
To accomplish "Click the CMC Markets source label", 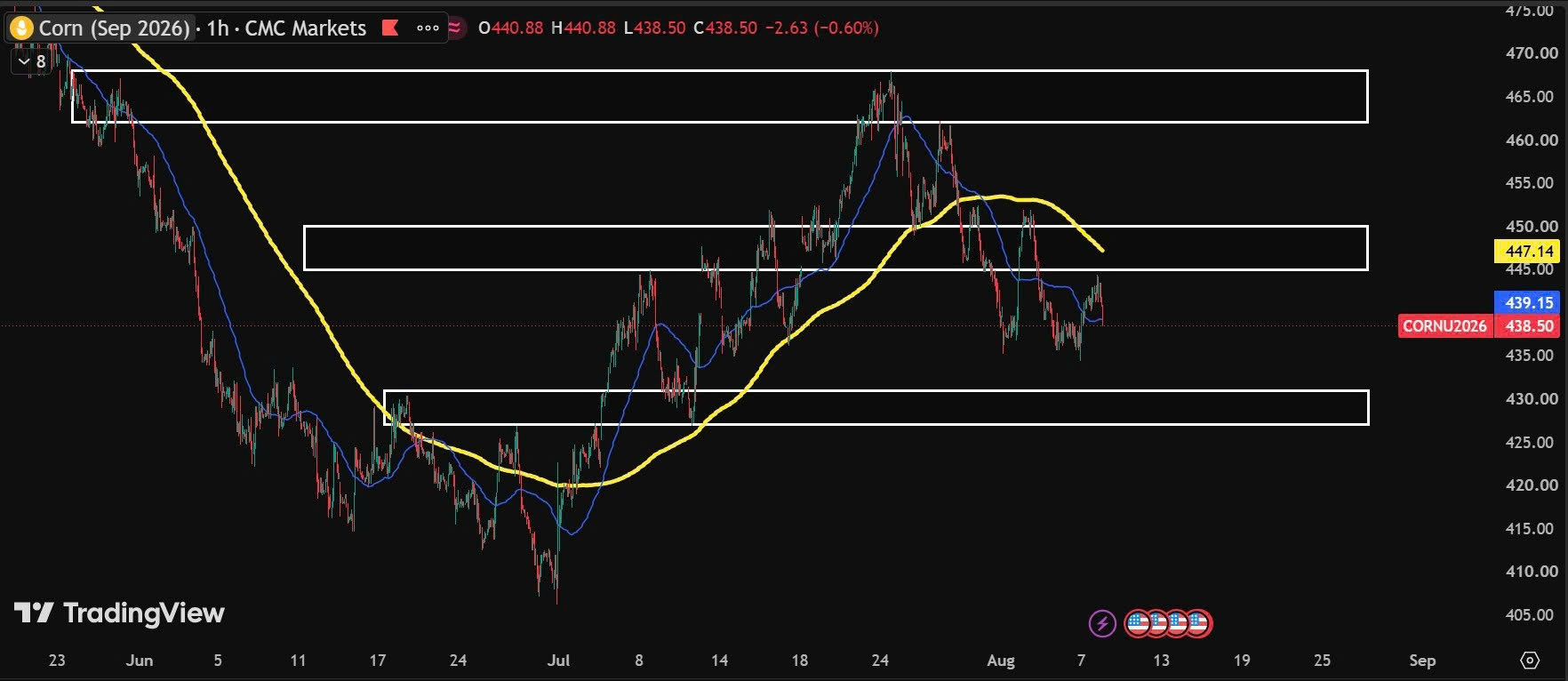I will pyautogui.click(x=306, y=28).
